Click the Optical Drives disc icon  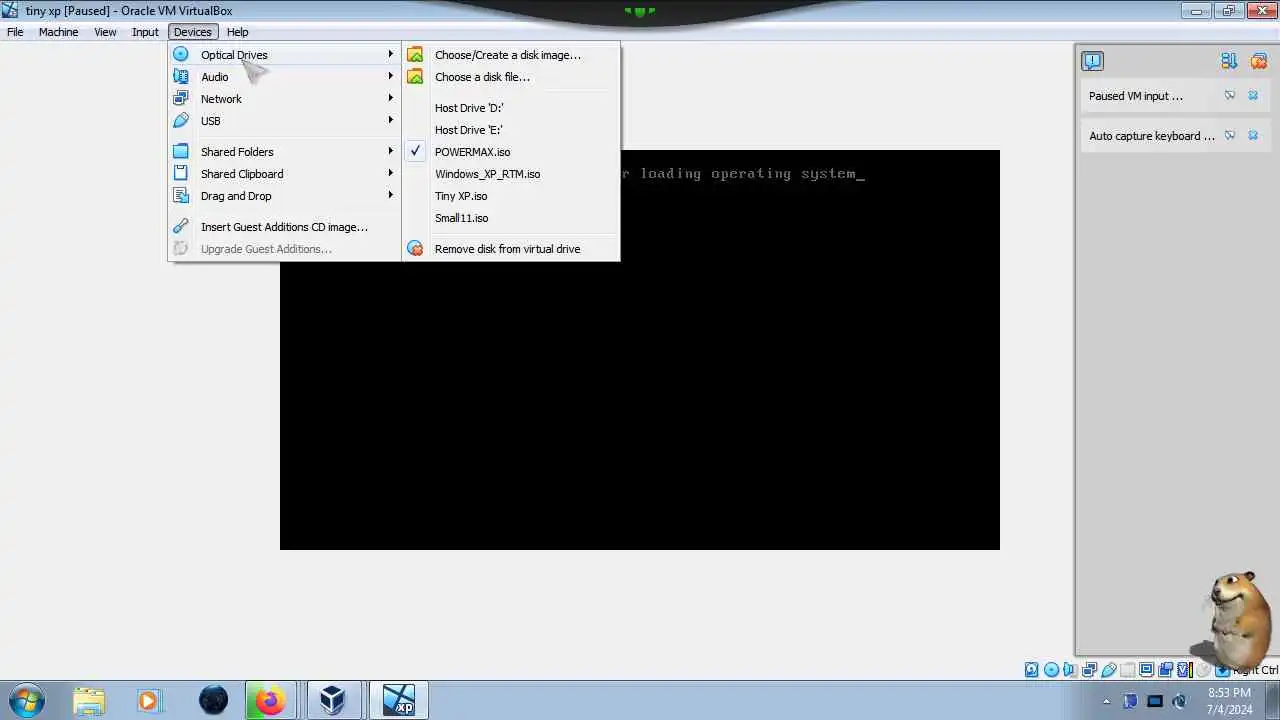181,55
